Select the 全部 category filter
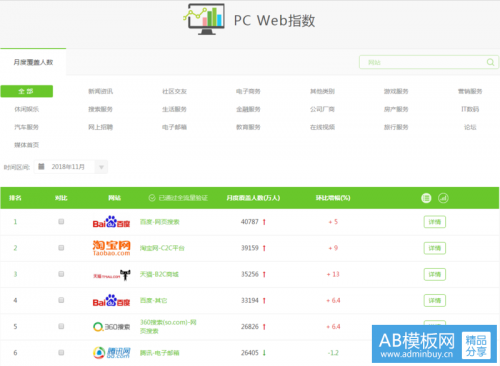The height and width of the screenshot is (366, 500). point(27,91)
